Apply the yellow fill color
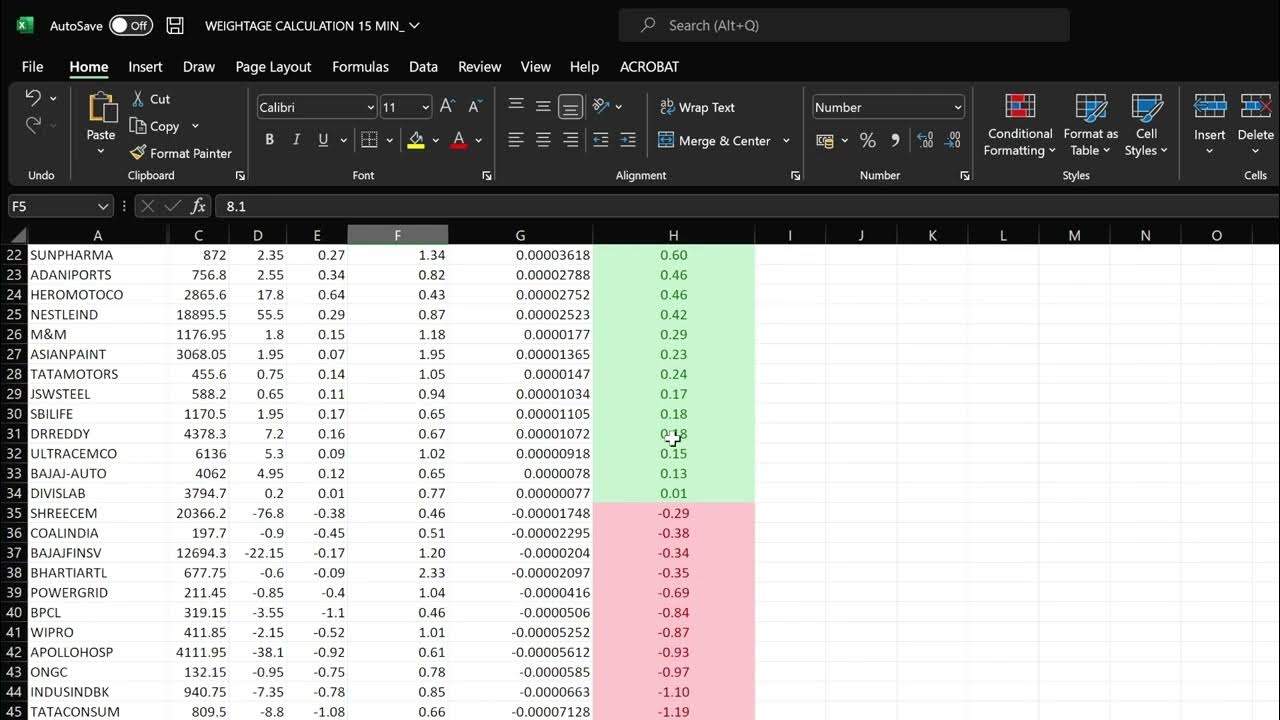 coord(416,140)
